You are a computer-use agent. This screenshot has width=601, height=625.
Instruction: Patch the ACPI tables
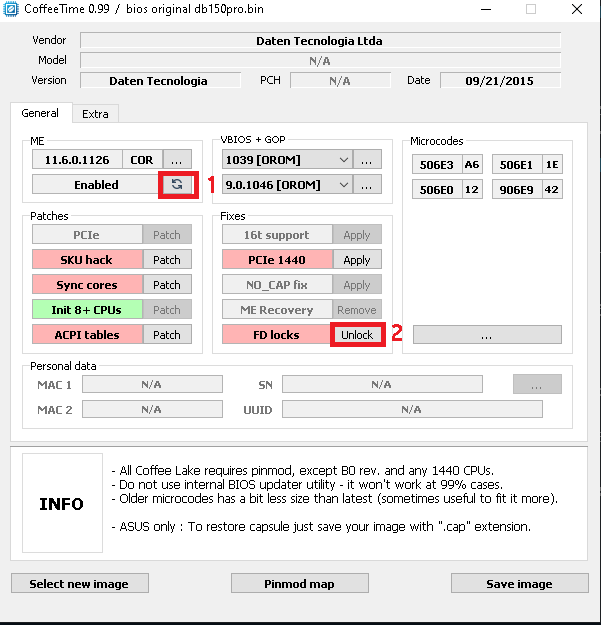(166, 335)
